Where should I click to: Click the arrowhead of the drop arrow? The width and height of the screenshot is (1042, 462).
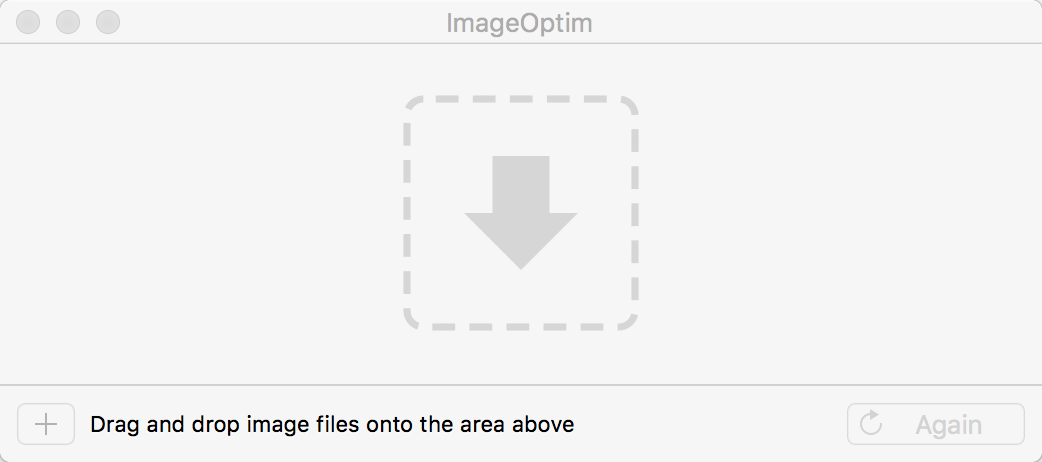point(521,245)
